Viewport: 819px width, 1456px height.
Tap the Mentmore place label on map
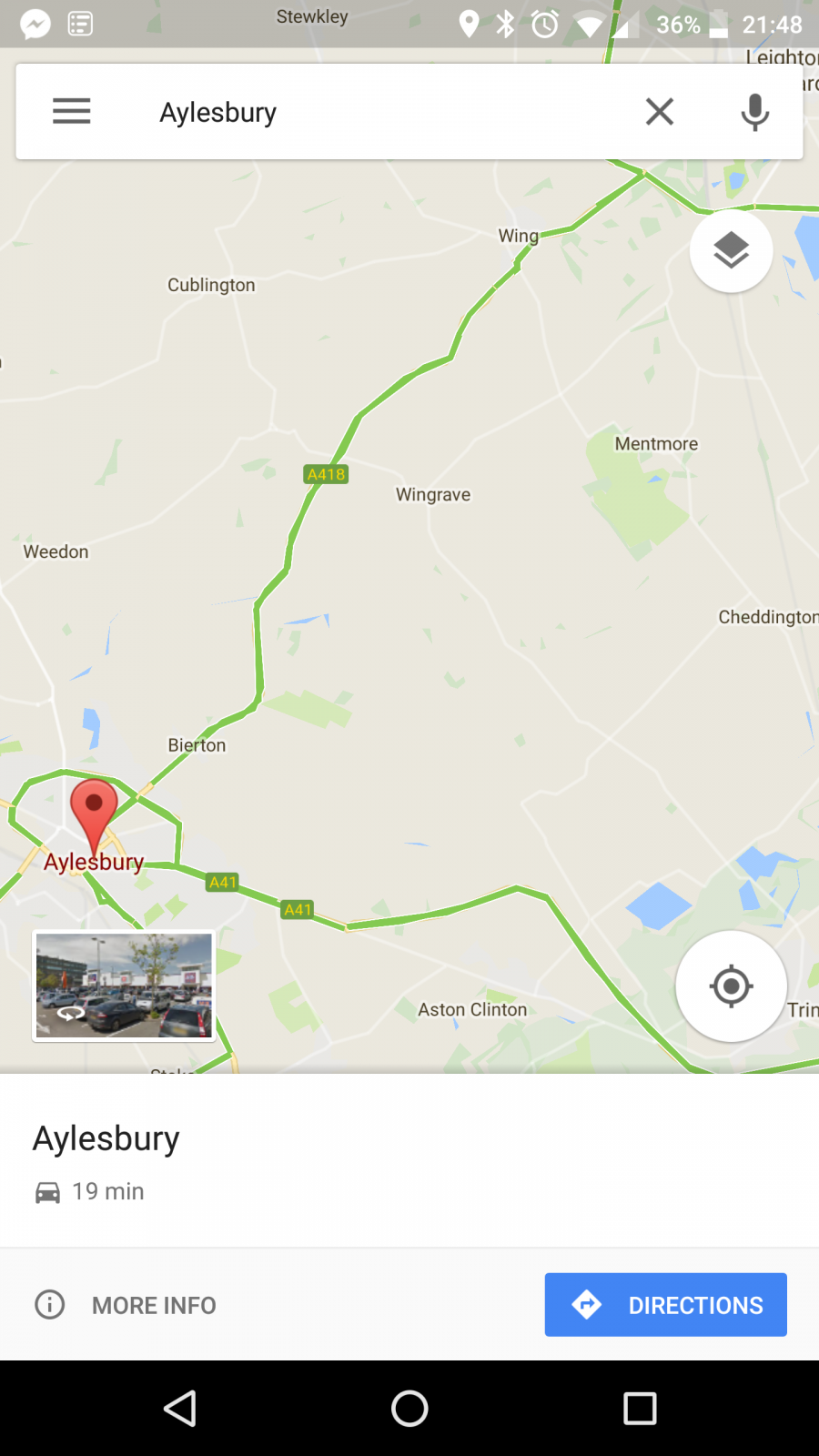(656, 444)
